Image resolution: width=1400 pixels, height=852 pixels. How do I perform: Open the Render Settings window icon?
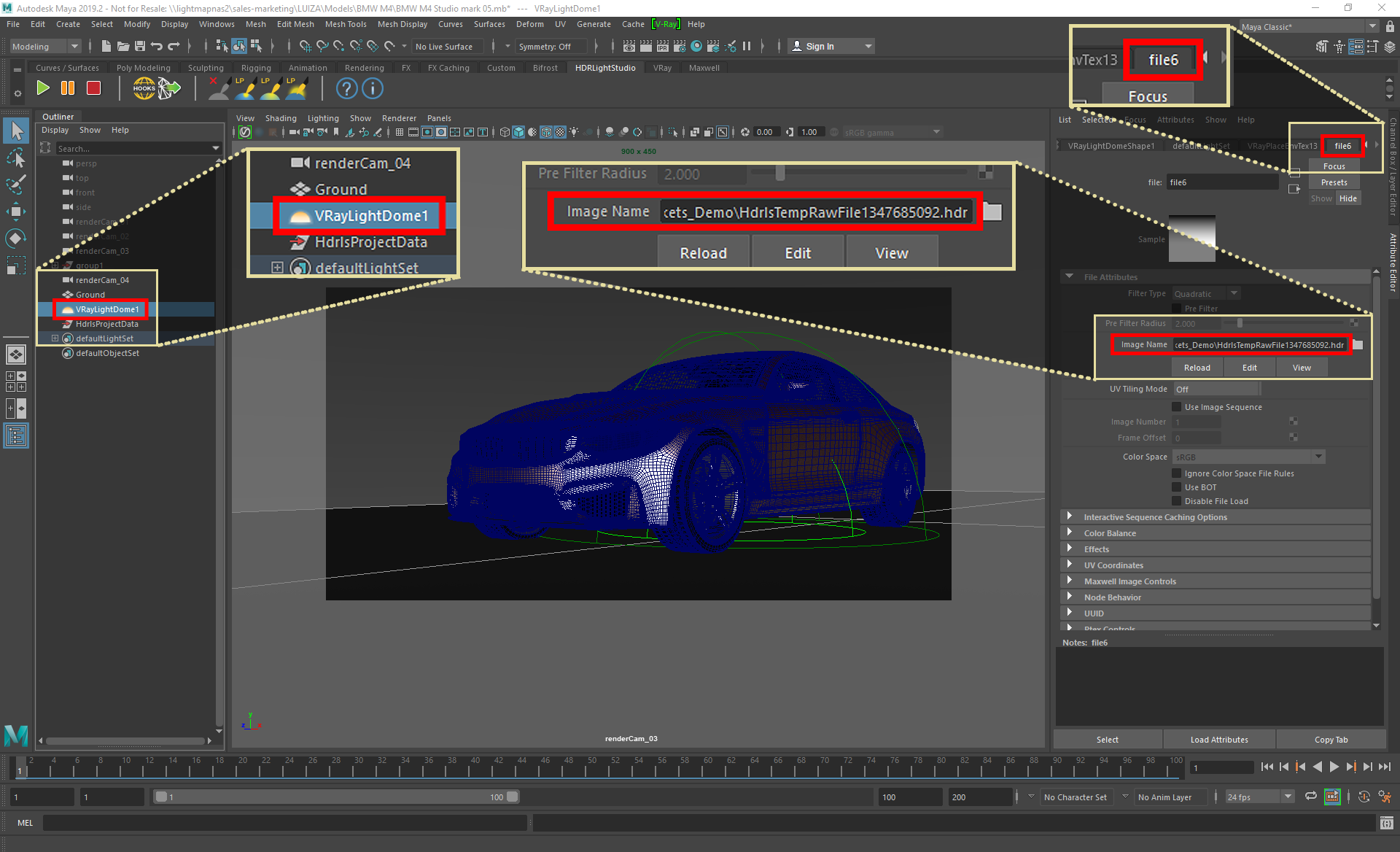point(680,46)
